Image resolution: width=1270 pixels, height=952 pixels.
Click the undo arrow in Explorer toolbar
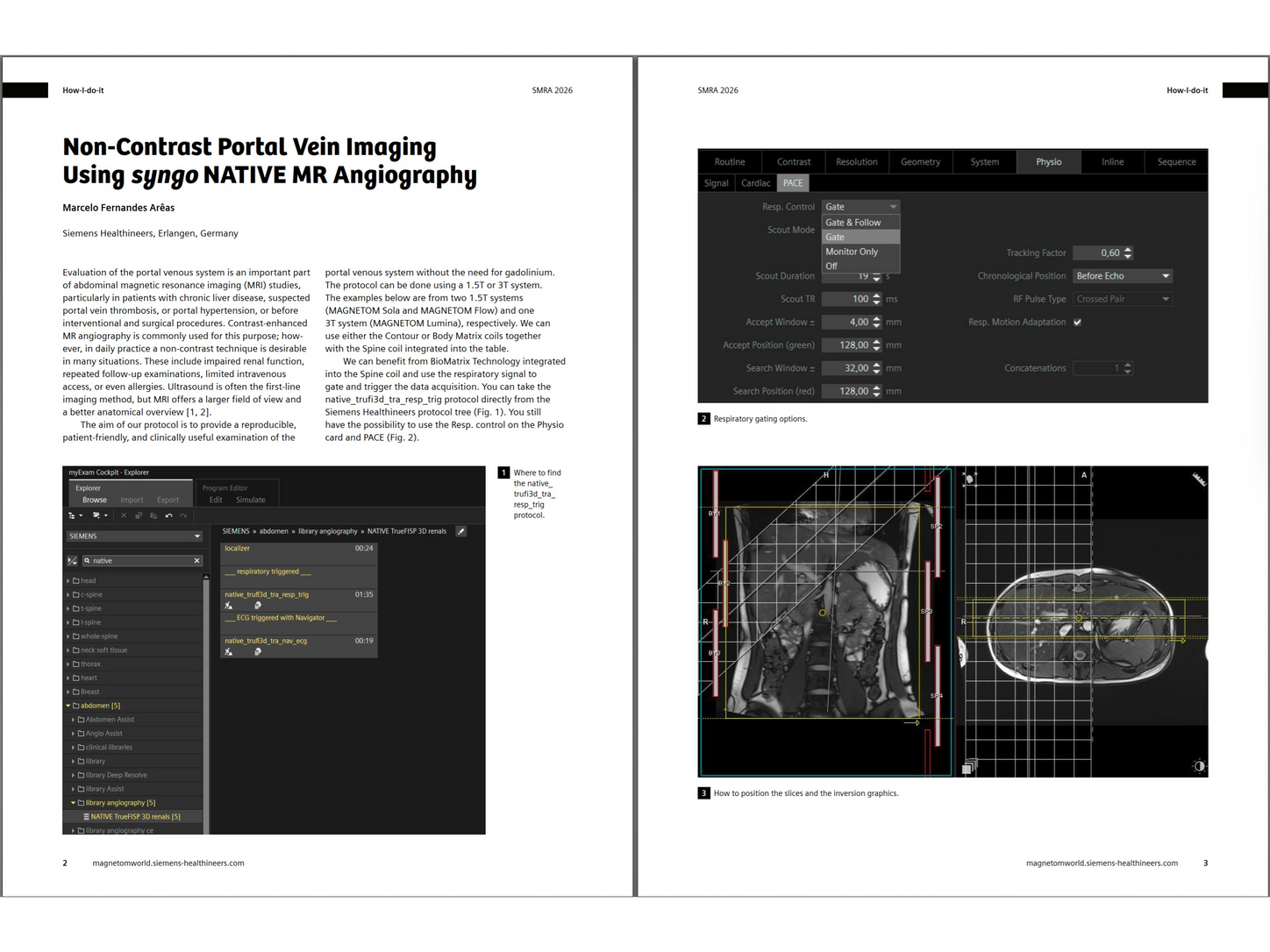[x=168, y=515]
